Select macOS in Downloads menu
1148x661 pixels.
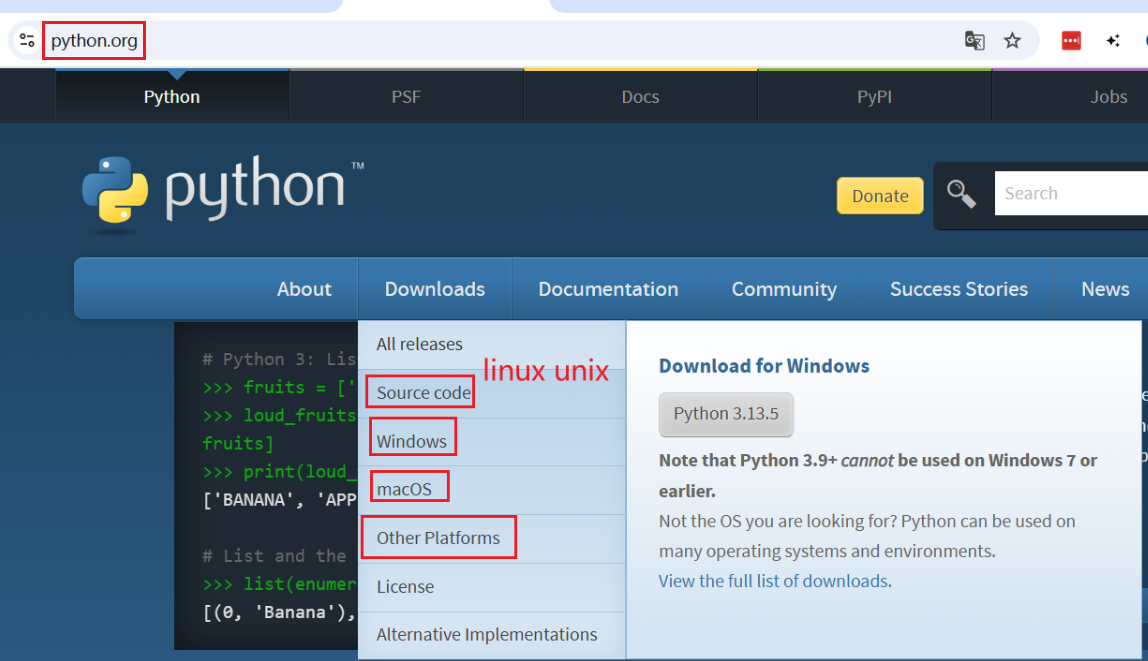coord(492,489)
